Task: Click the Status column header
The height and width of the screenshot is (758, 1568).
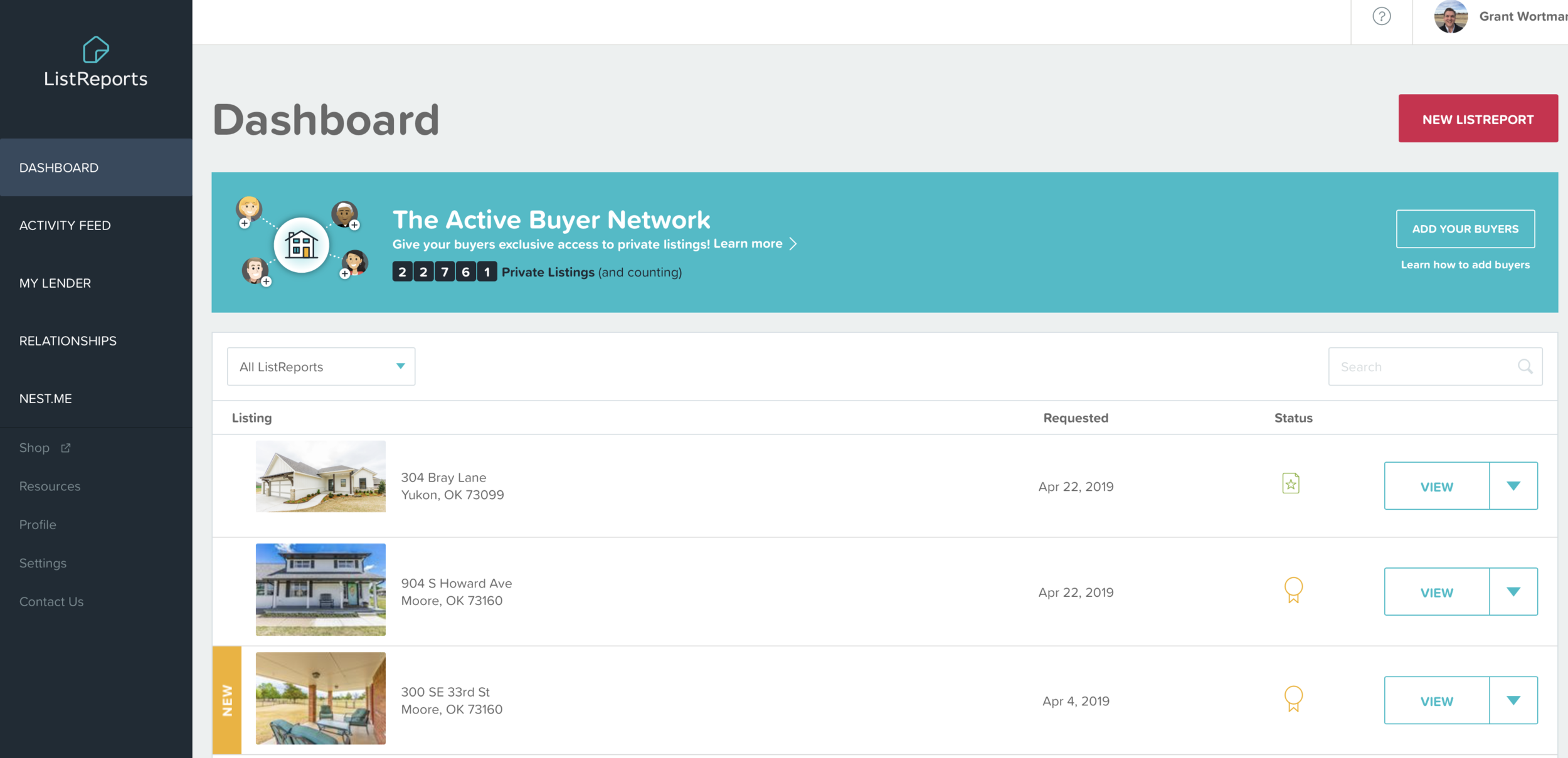Action: pos(1293,418)
